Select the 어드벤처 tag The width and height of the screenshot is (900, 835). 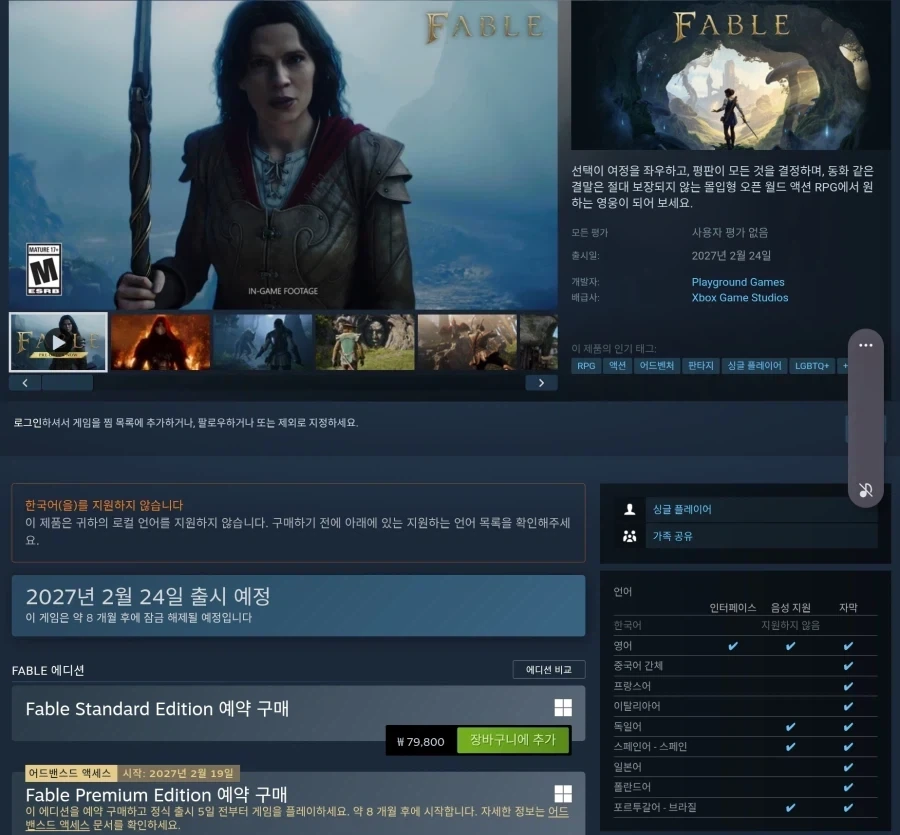pyautogui.click(x=657, y=366)
